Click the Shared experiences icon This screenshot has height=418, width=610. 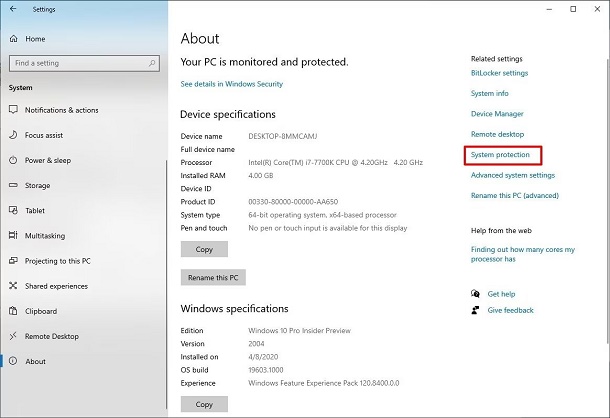[13, 286]
